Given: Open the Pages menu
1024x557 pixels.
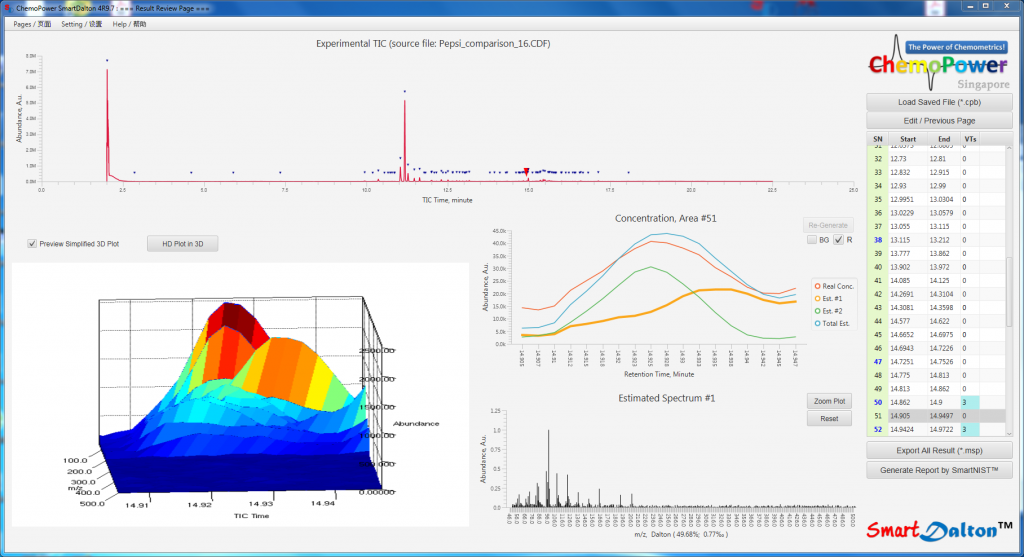Looking at the screenshot, I should pos(32,23).
